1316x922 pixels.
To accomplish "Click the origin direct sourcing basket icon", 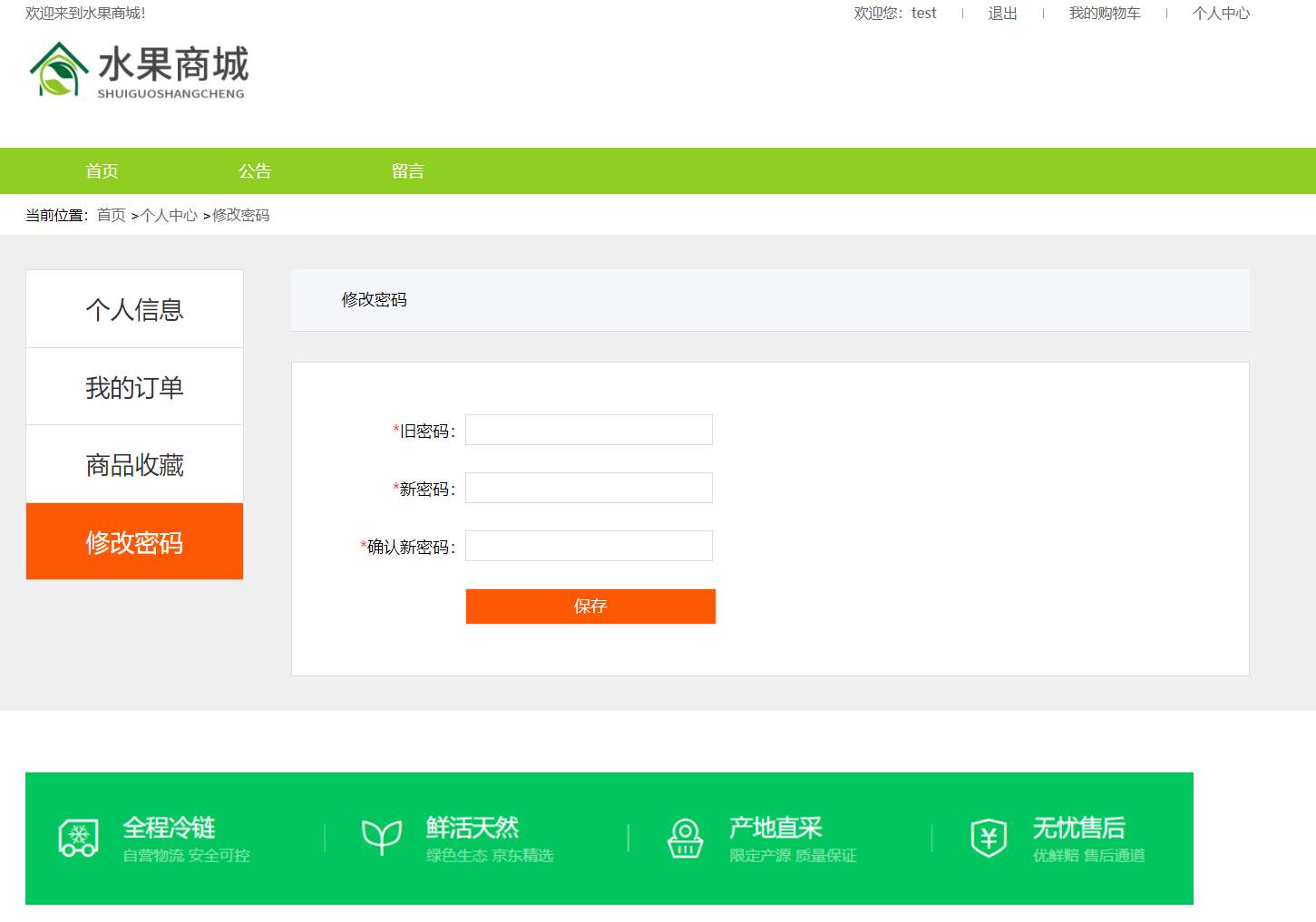I will [686, 838].
